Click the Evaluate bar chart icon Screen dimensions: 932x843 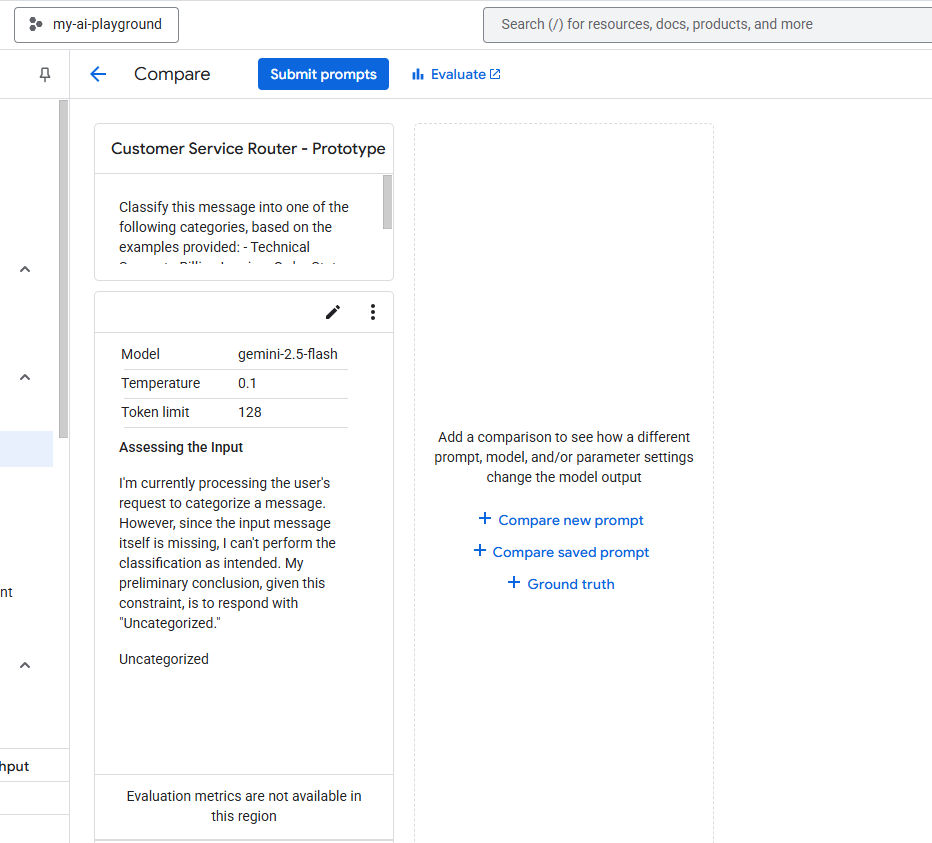(418, 74)
